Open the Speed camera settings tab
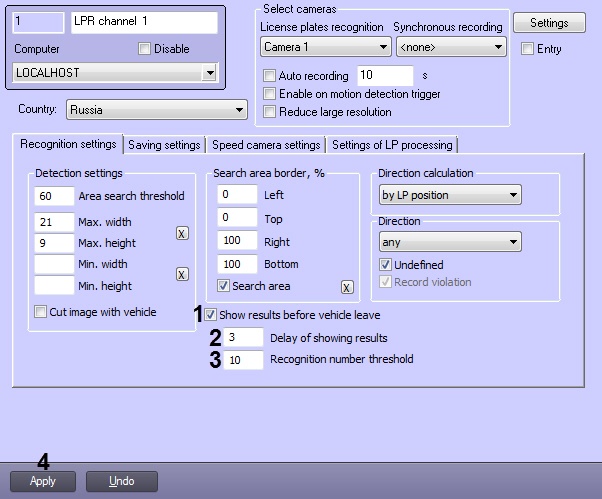This screenshot has height=499, width=602. (266, 145)
